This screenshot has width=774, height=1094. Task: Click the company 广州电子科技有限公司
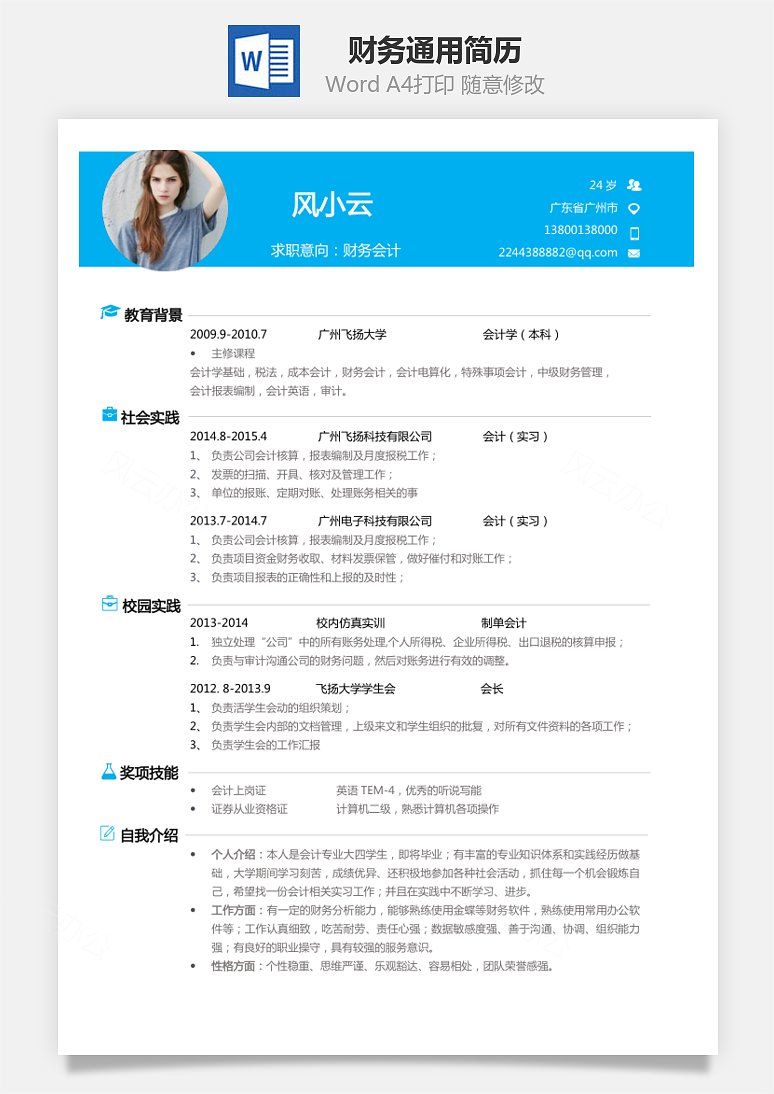click(x=375, y=520)
